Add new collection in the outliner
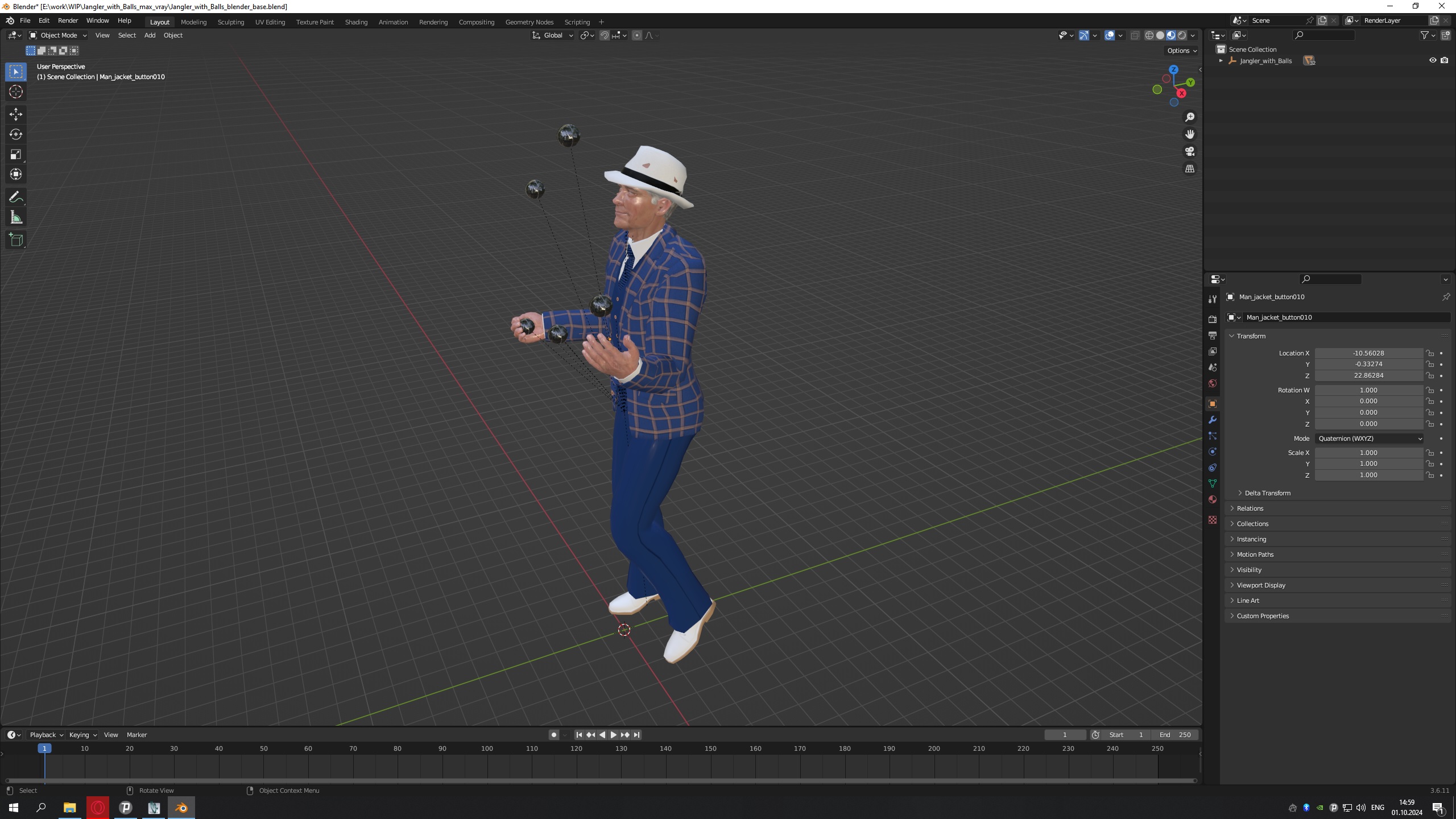Image resolution: width=1456 pixels, height=819 pixels. click(x=1447, y=35)
